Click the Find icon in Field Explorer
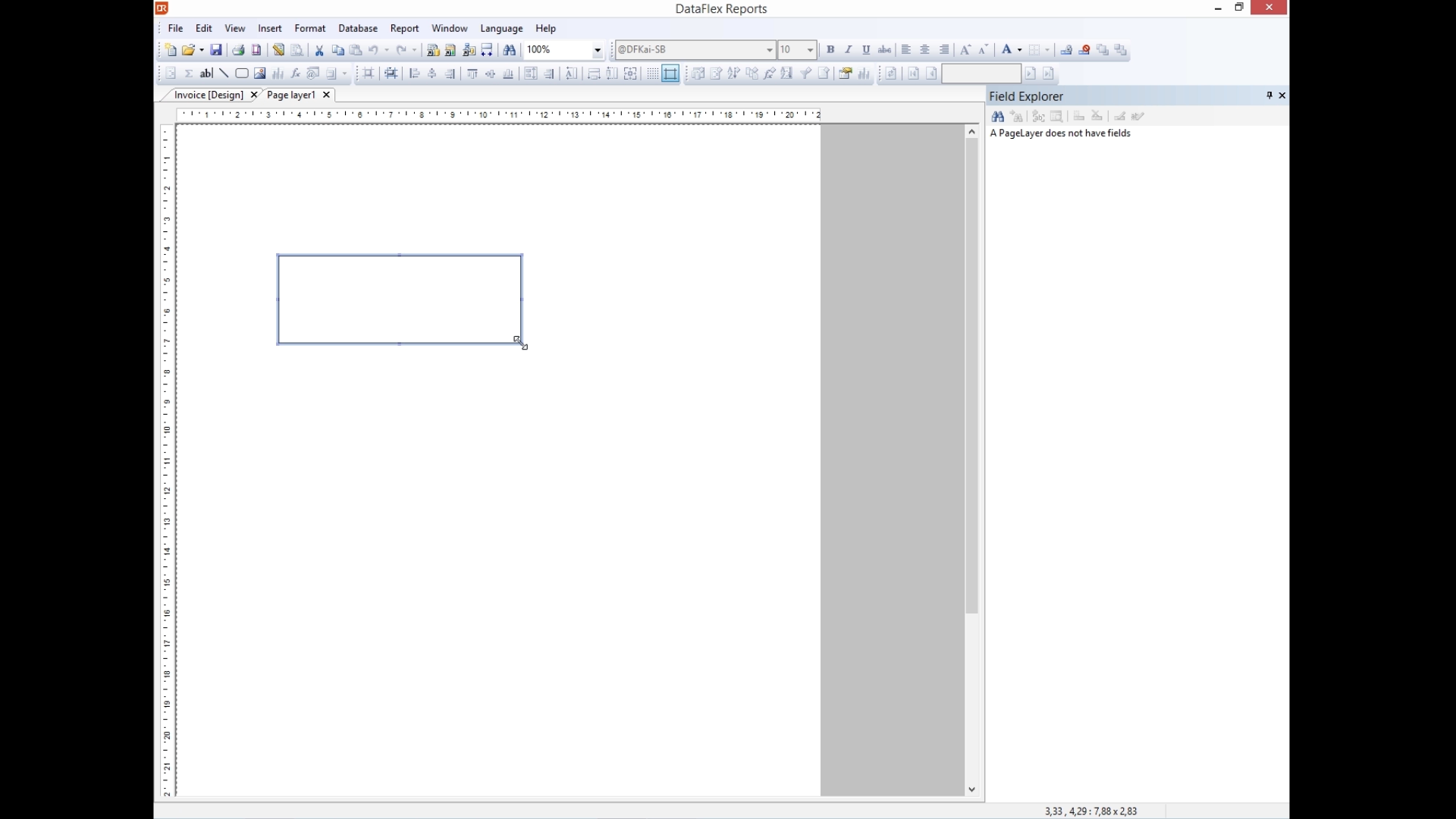 click(x=998, y=117)
